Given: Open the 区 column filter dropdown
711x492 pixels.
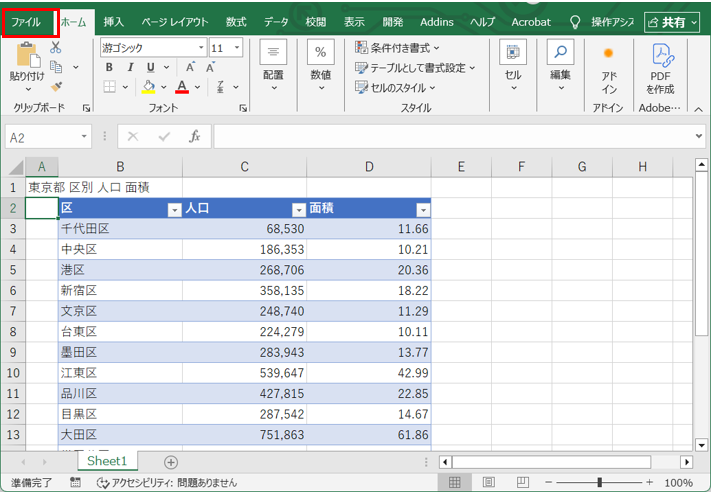Looking at the screenshot, I should [x=175, y=210].
